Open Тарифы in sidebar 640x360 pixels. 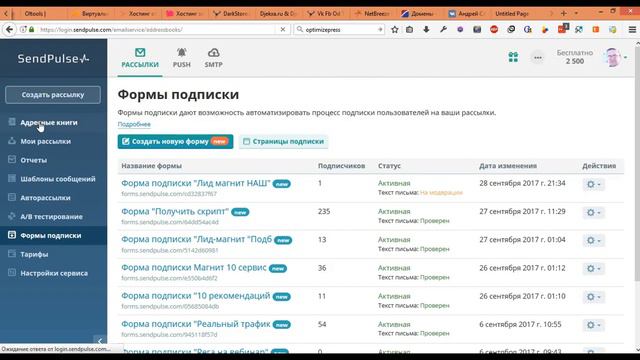34,254
